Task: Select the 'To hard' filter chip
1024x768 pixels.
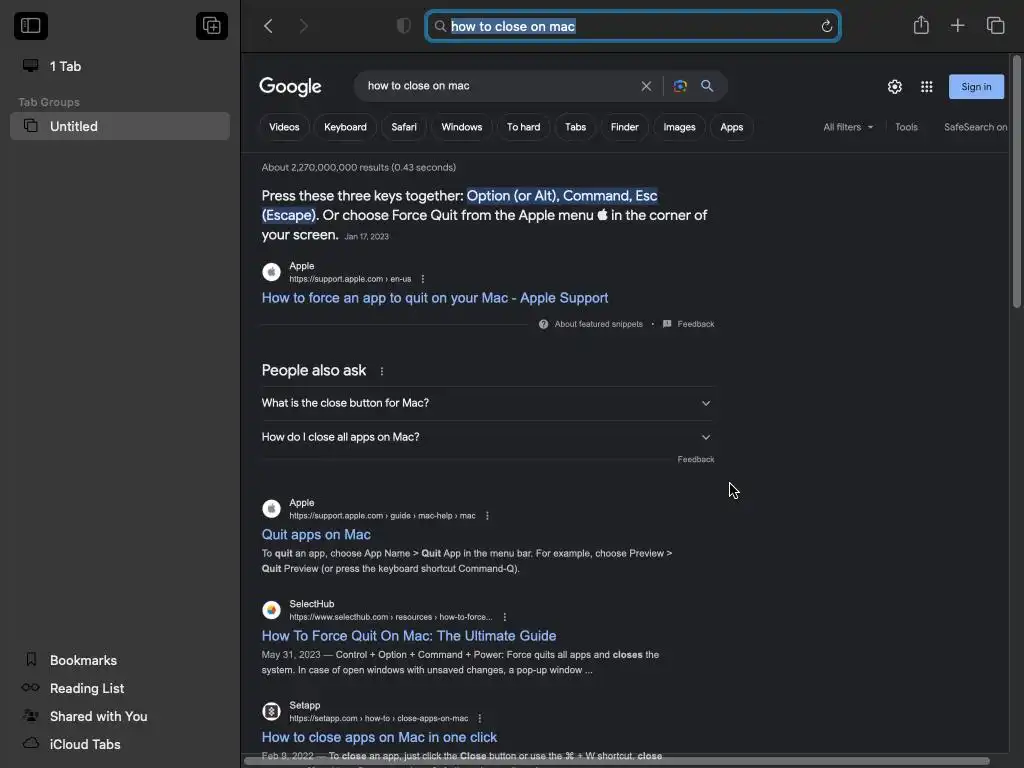Action: tap(523, 127)
